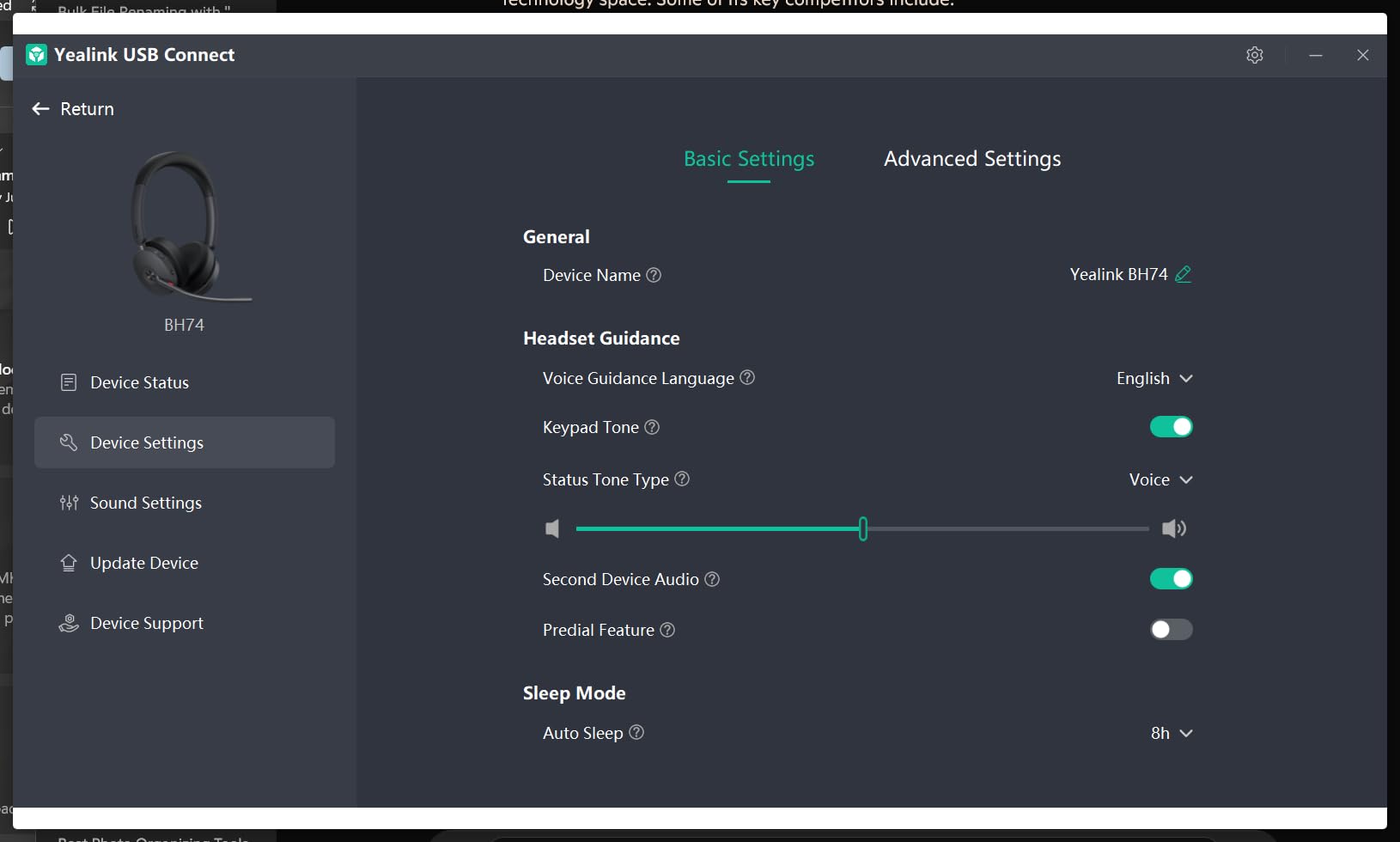Click the Sleep Mode section heading
This screenshot has width=1400, height=842.
(575, 693)
